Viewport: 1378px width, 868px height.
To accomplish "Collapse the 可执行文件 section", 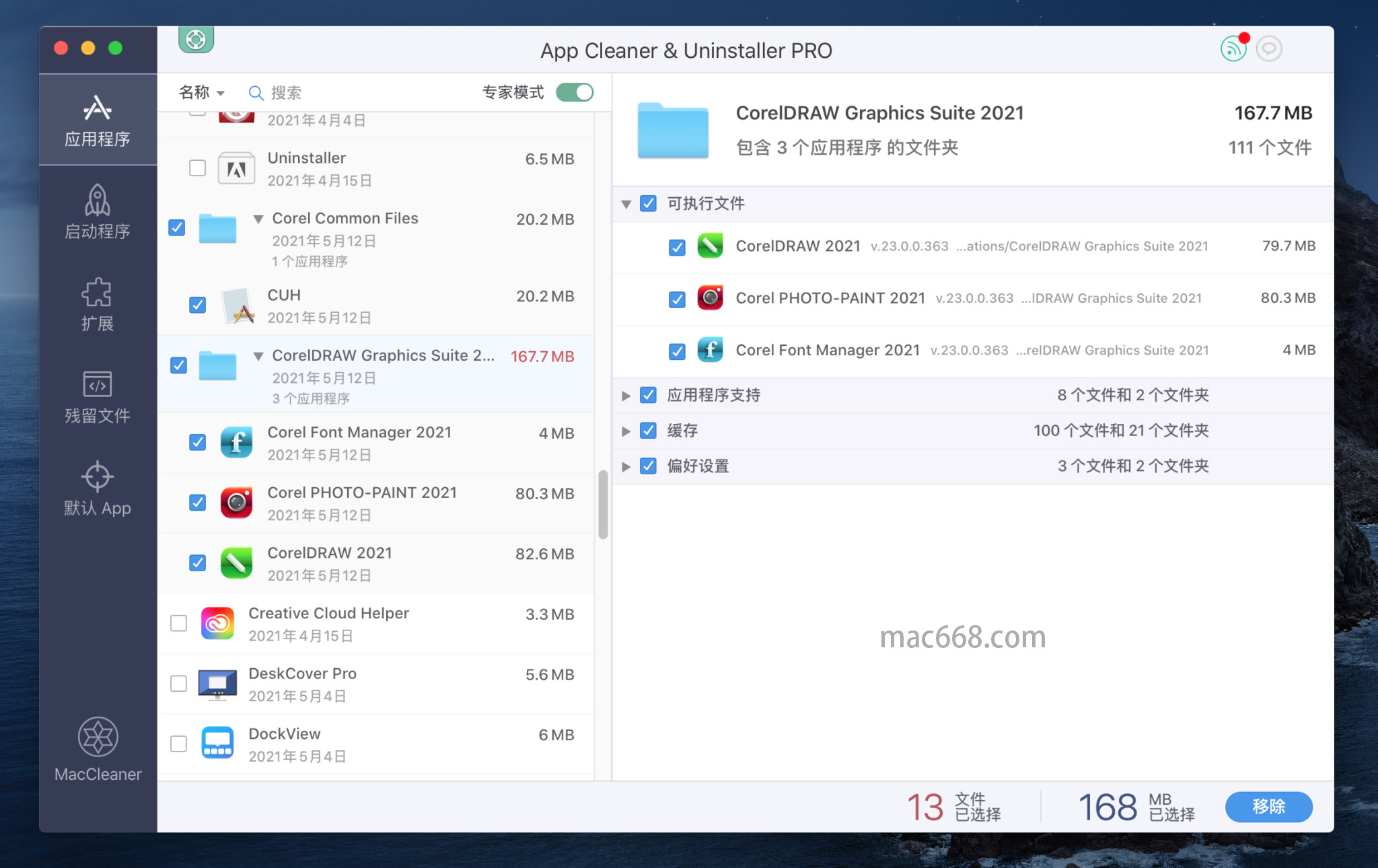I will pyautogui.click(x=626, y=204).
